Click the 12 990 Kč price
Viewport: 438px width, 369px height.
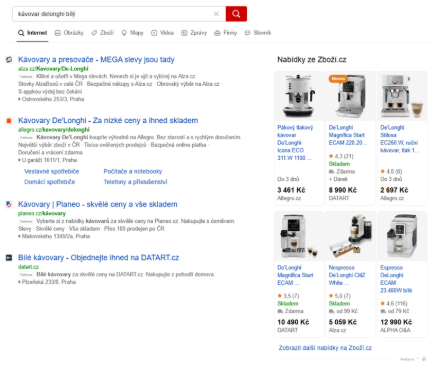(x=396, y=322)
